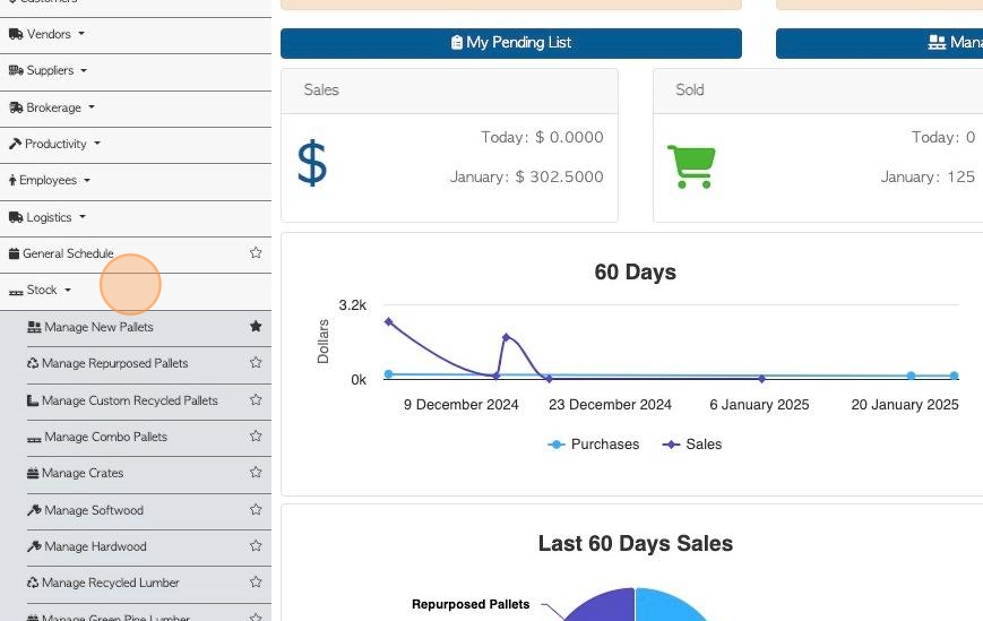Star the Manage Repurposed Pallets item
Image resolution: width=983 pixels, height=621 pixels.
[256, 362]
